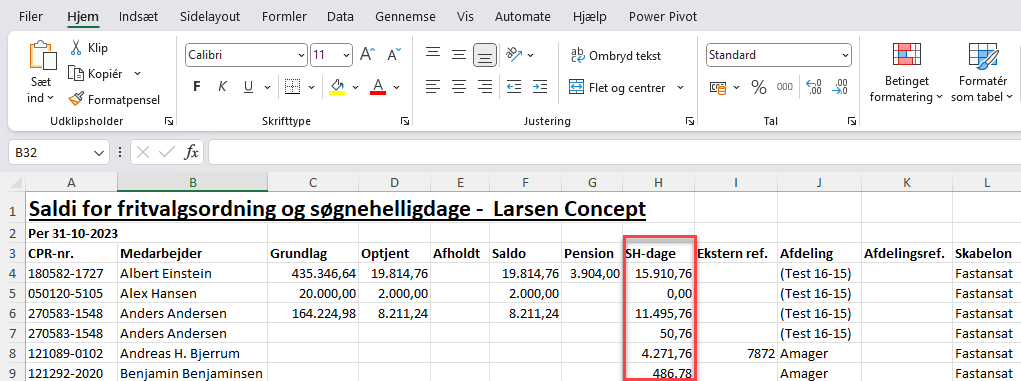Open the font size 11 dropdown
Image resolution: width=1021 pixels, height=381 pixels.
coord(346,55)
